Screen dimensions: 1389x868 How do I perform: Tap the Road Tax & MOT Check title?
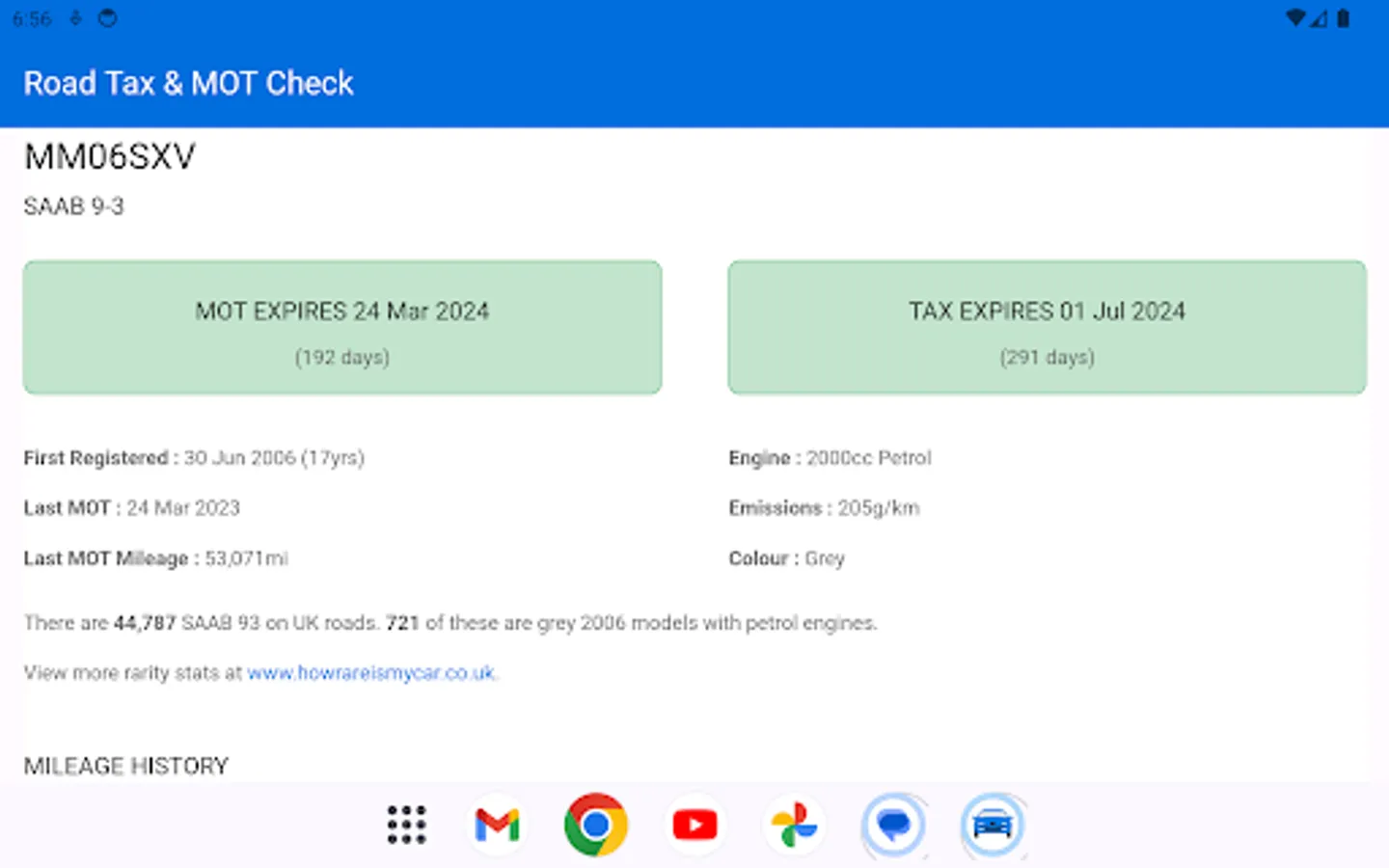pos(189,83)
